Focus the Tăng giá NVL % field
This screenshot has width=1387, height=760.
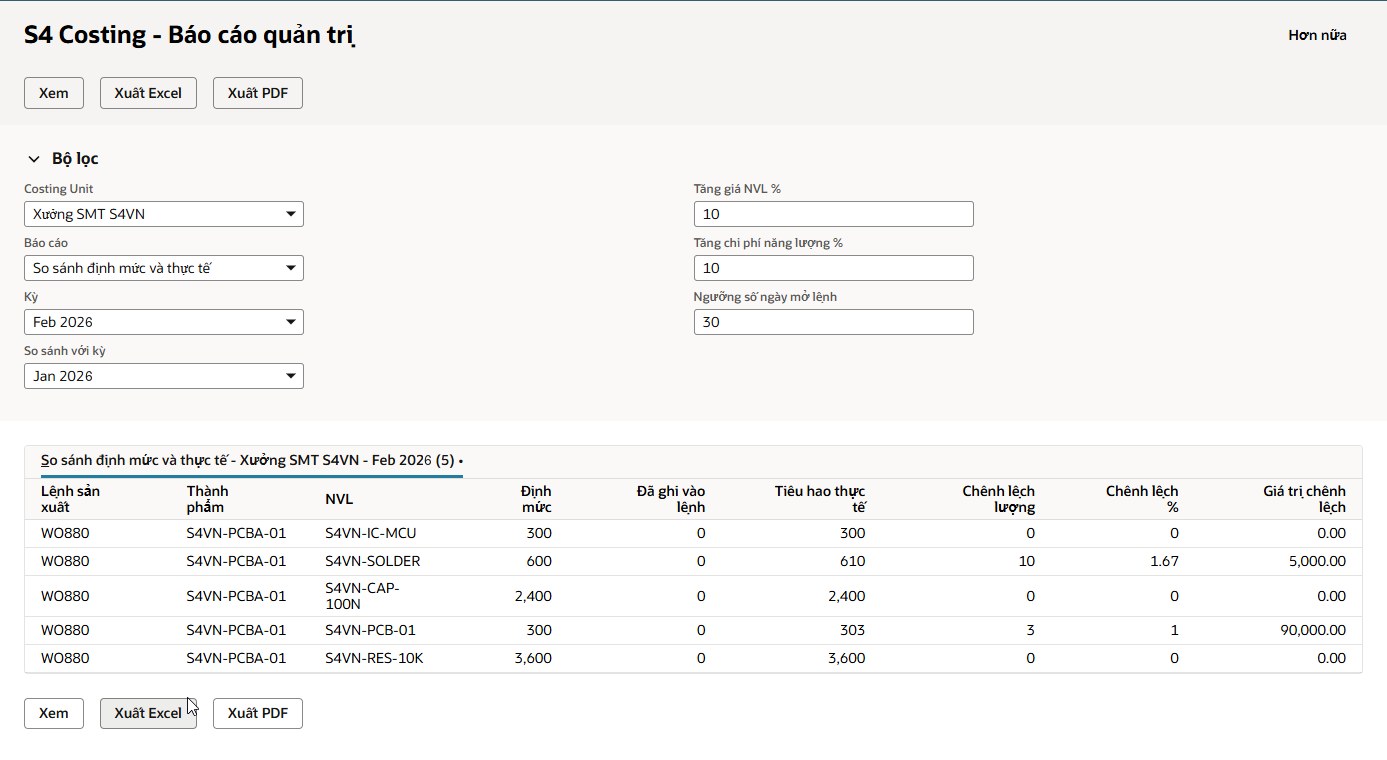(x=833, y=214)
